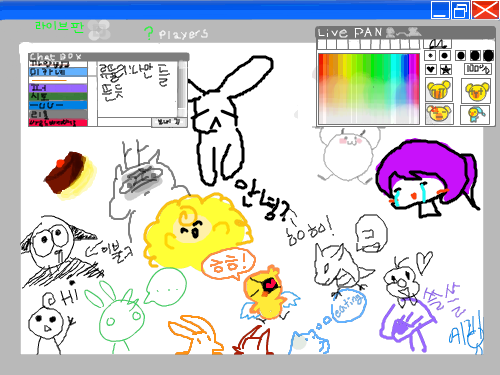Pick the bear emoticon with cross eyes
500x375 pixels.
coord(476,91)
